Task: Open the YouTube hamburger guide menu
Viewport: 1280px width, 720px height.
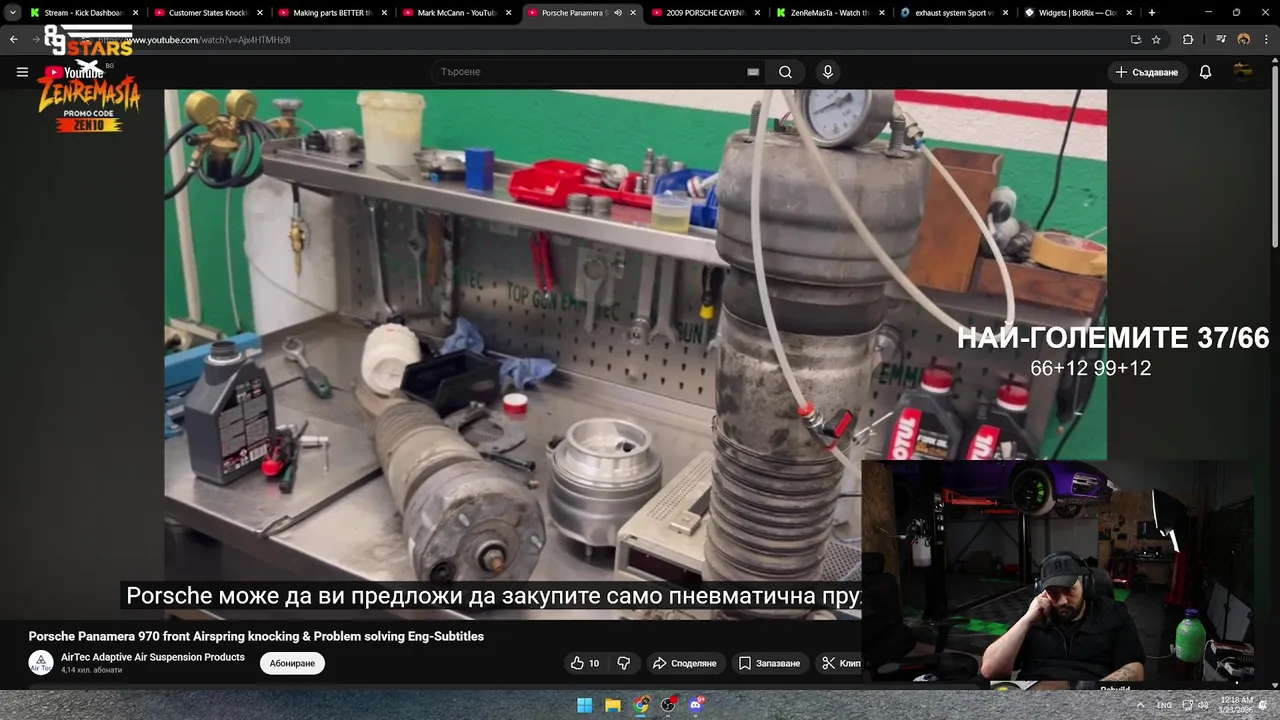Action: click(x=22, y=72)
